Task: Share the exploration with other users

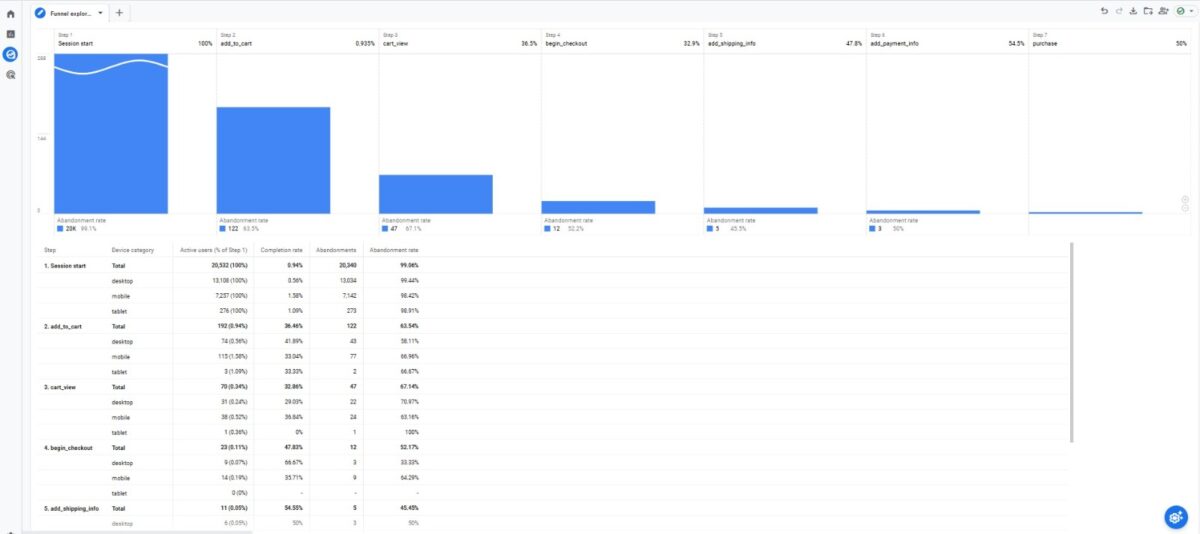Action: pyautogui.click(x=1163, y=11)
